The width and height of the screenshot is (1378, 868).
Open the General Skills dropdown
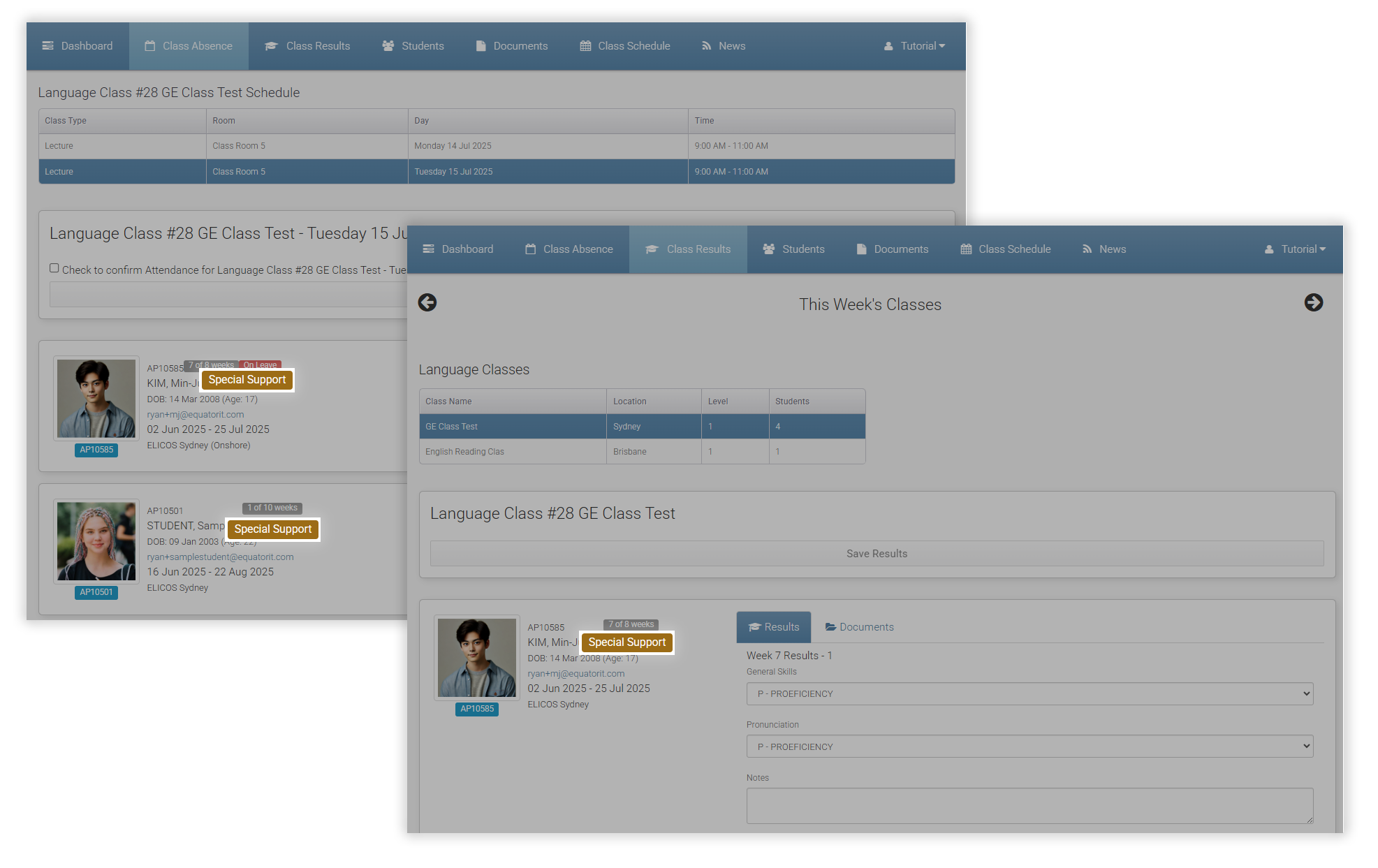click(x=1029, y=693)
